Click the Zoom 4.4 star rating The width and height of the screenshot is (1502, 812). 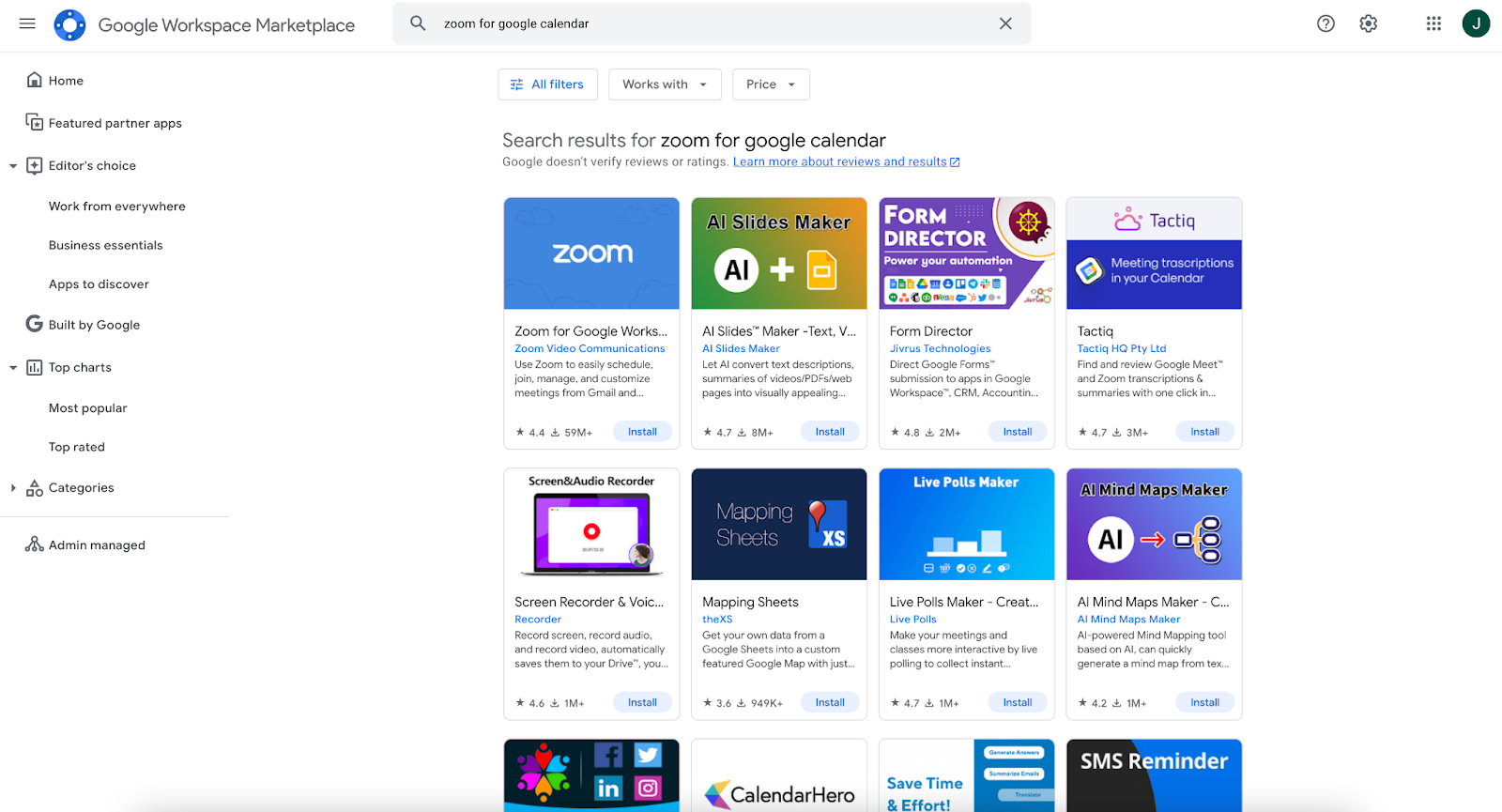click(x=530, y=433)
